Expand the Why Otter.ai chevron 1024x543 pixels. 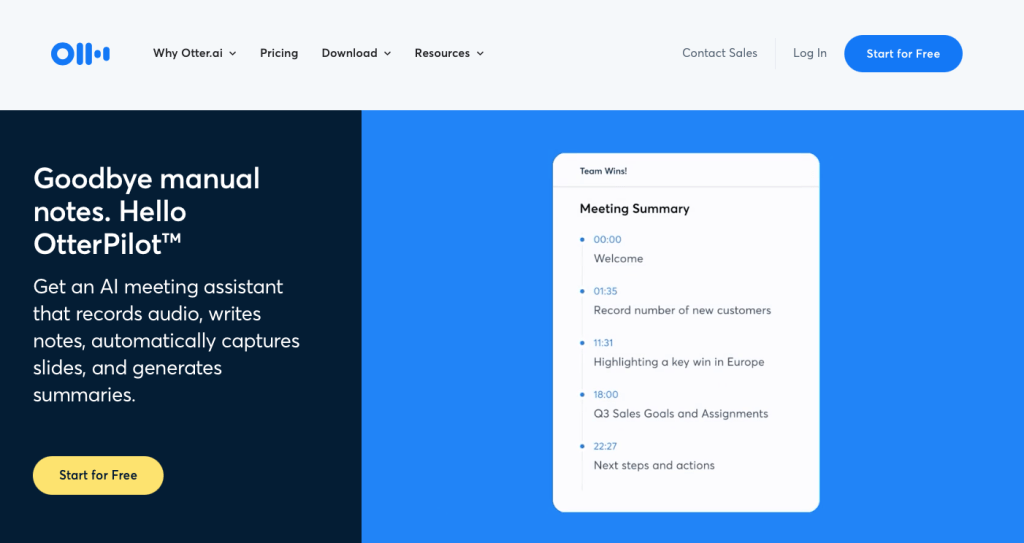[x=232, y=54]
